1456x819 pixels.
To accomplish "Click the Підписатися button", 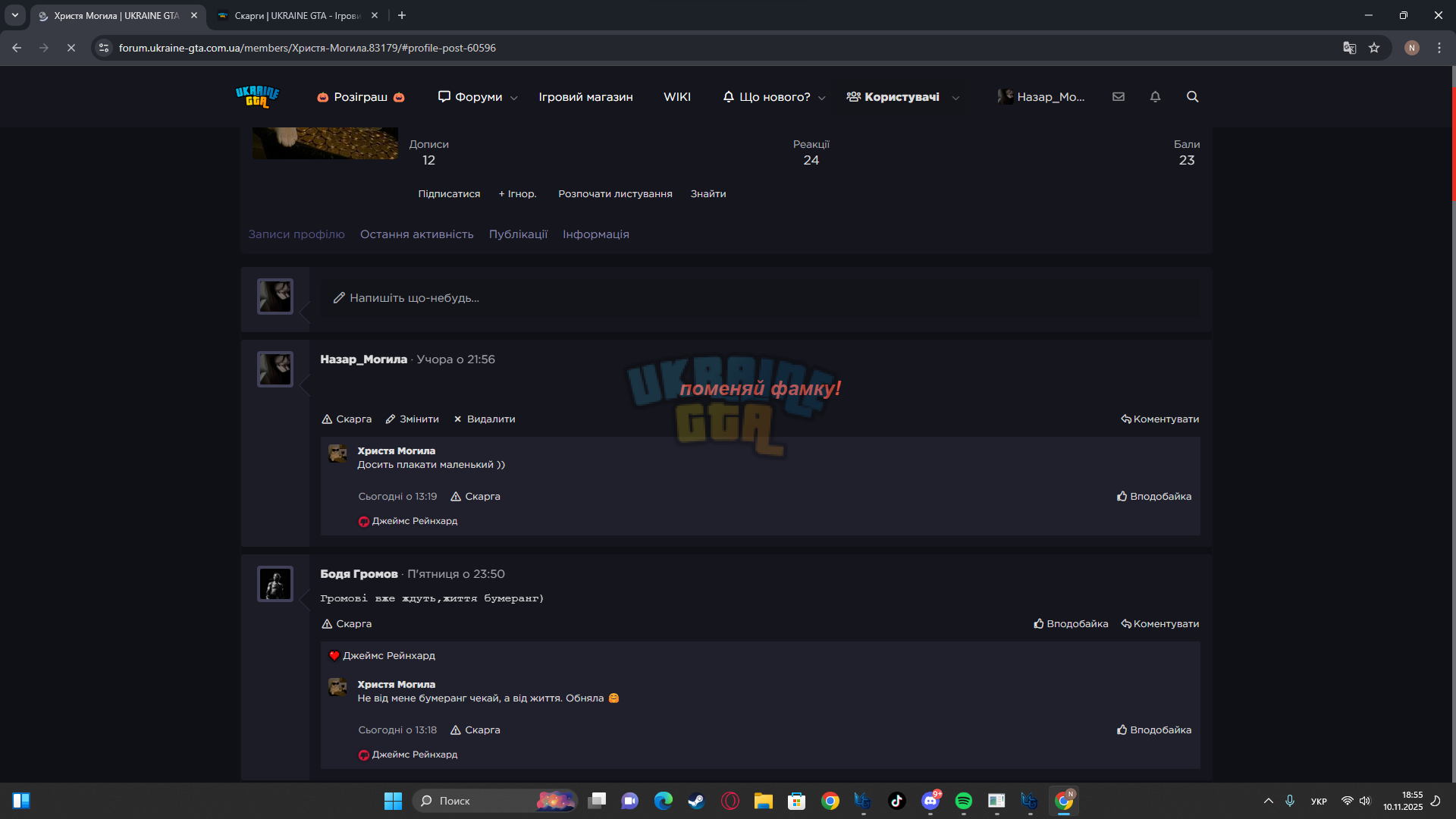I will coord(449,194).
